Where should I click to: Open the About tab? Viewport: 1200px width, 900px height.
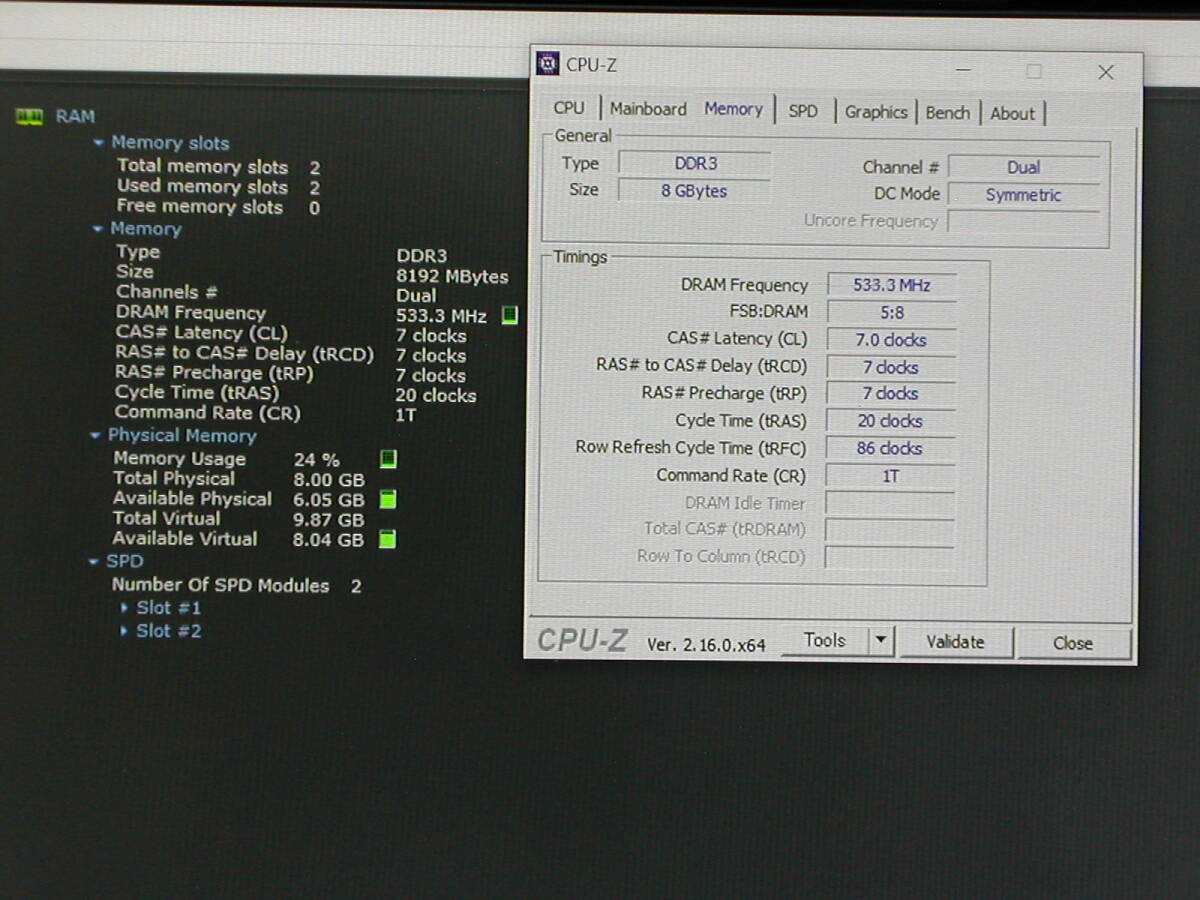[1012, 113]
